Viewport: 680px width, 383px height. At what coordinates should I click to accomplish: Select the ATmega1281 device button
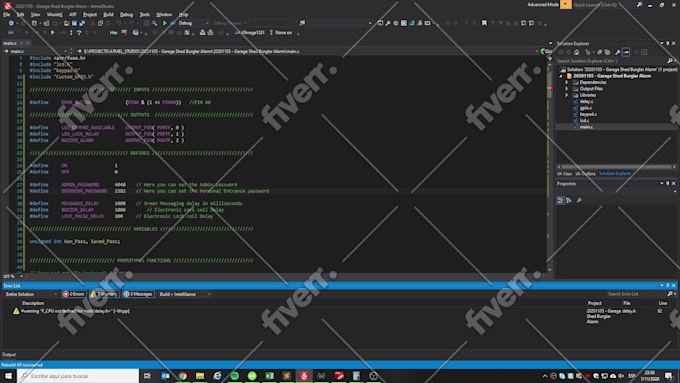pos(249,33)
